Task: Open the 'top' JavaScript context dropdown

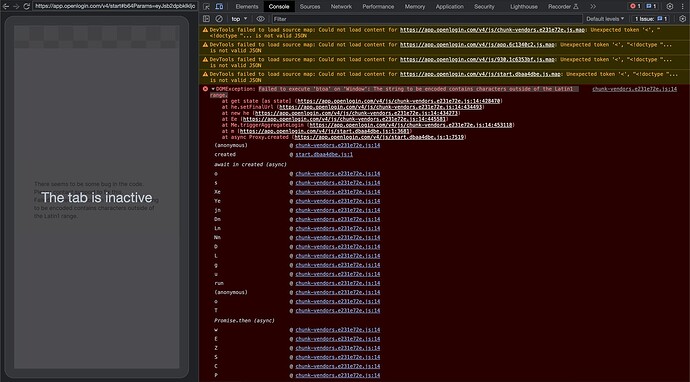Action: coord(239,19)
